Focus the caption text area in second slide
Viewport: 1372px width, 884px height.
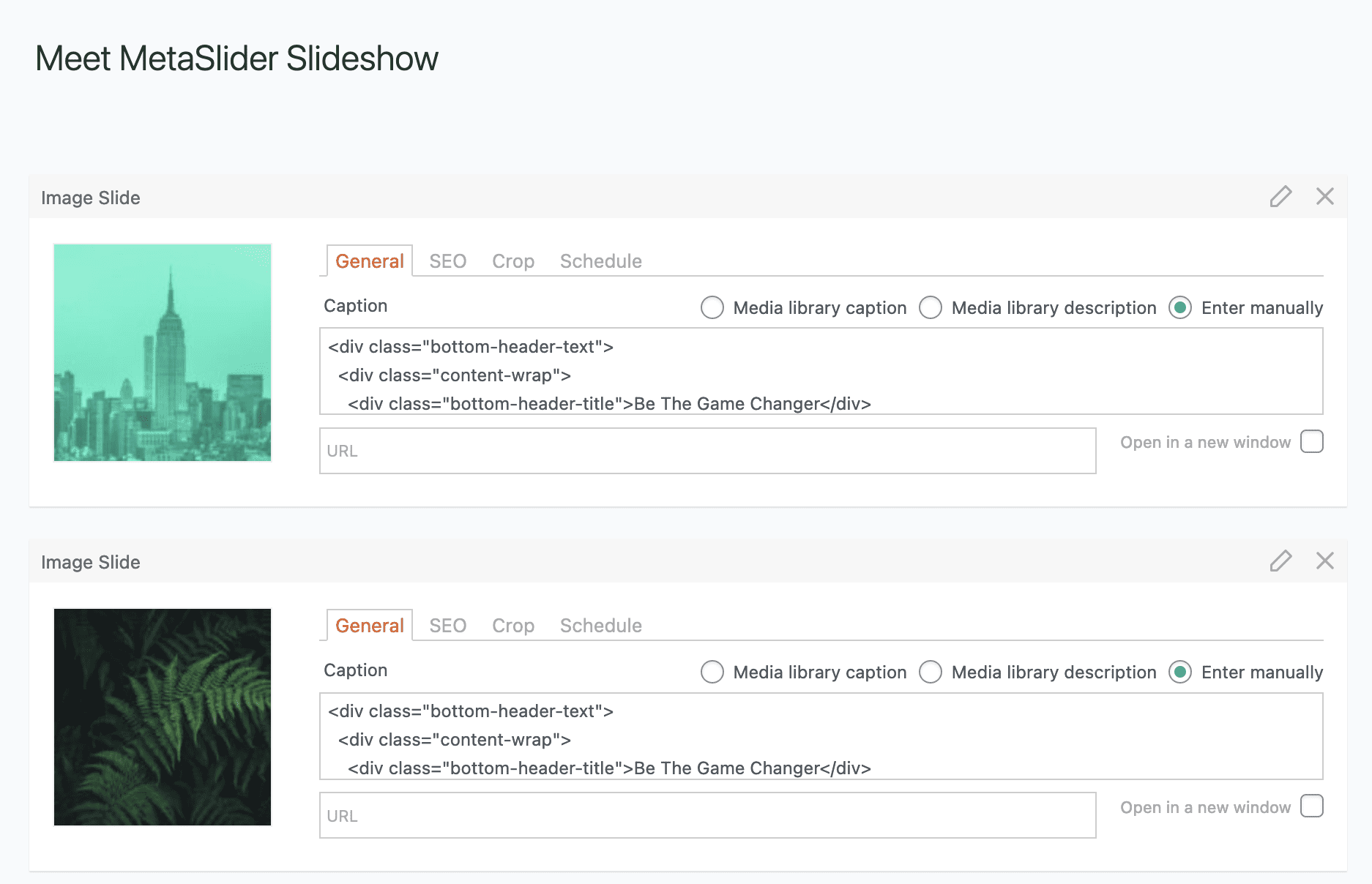(x=820, y=736)
